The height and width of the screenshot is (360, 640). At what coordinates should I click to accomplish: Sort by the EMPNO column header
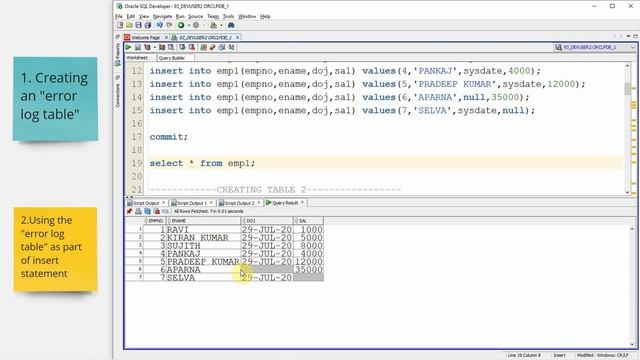click(x=155, y=221)
